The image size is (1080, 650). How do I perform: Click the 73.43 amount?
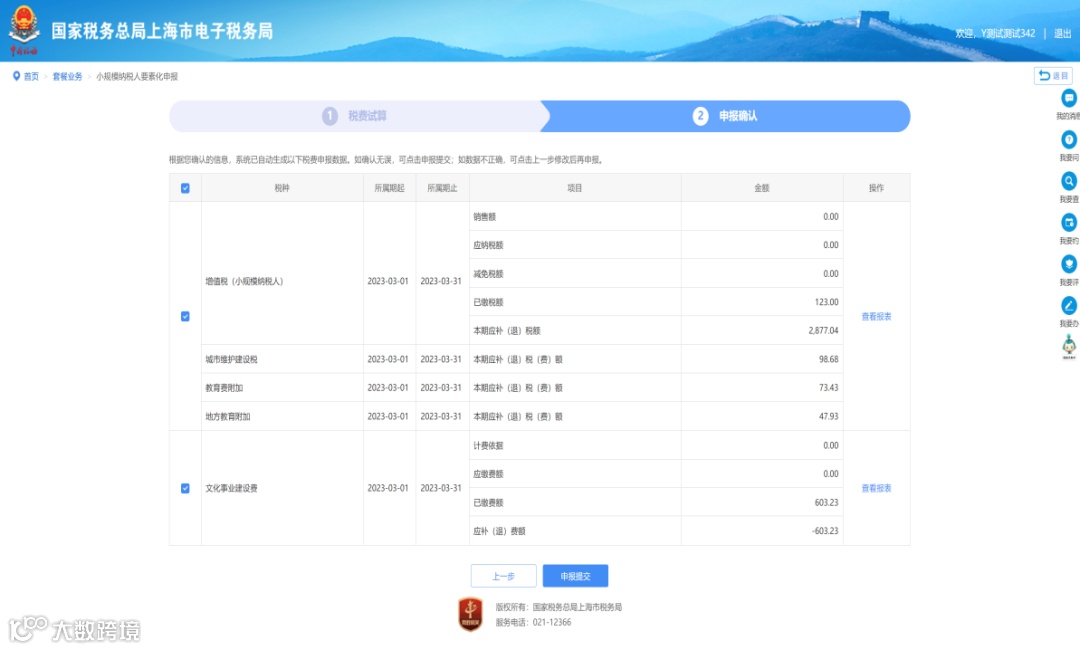point(829,388)
